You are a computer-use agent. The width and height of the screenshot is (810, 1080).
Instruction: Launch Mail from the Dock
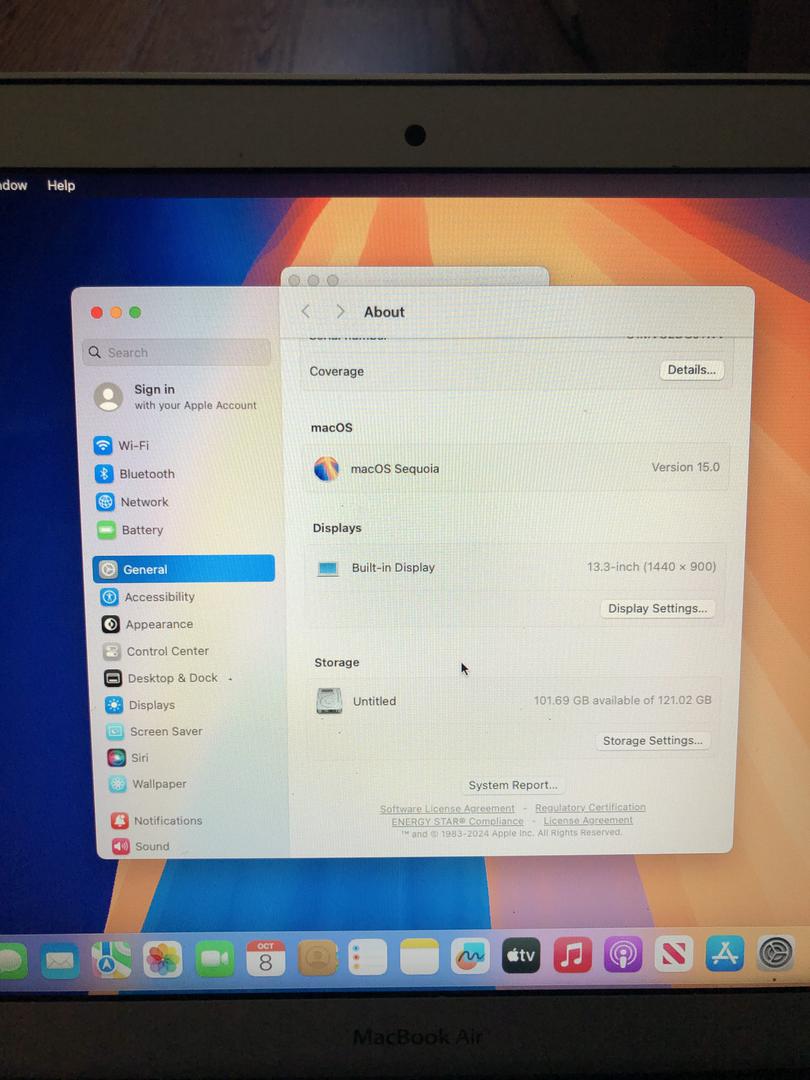coord(60,960)
